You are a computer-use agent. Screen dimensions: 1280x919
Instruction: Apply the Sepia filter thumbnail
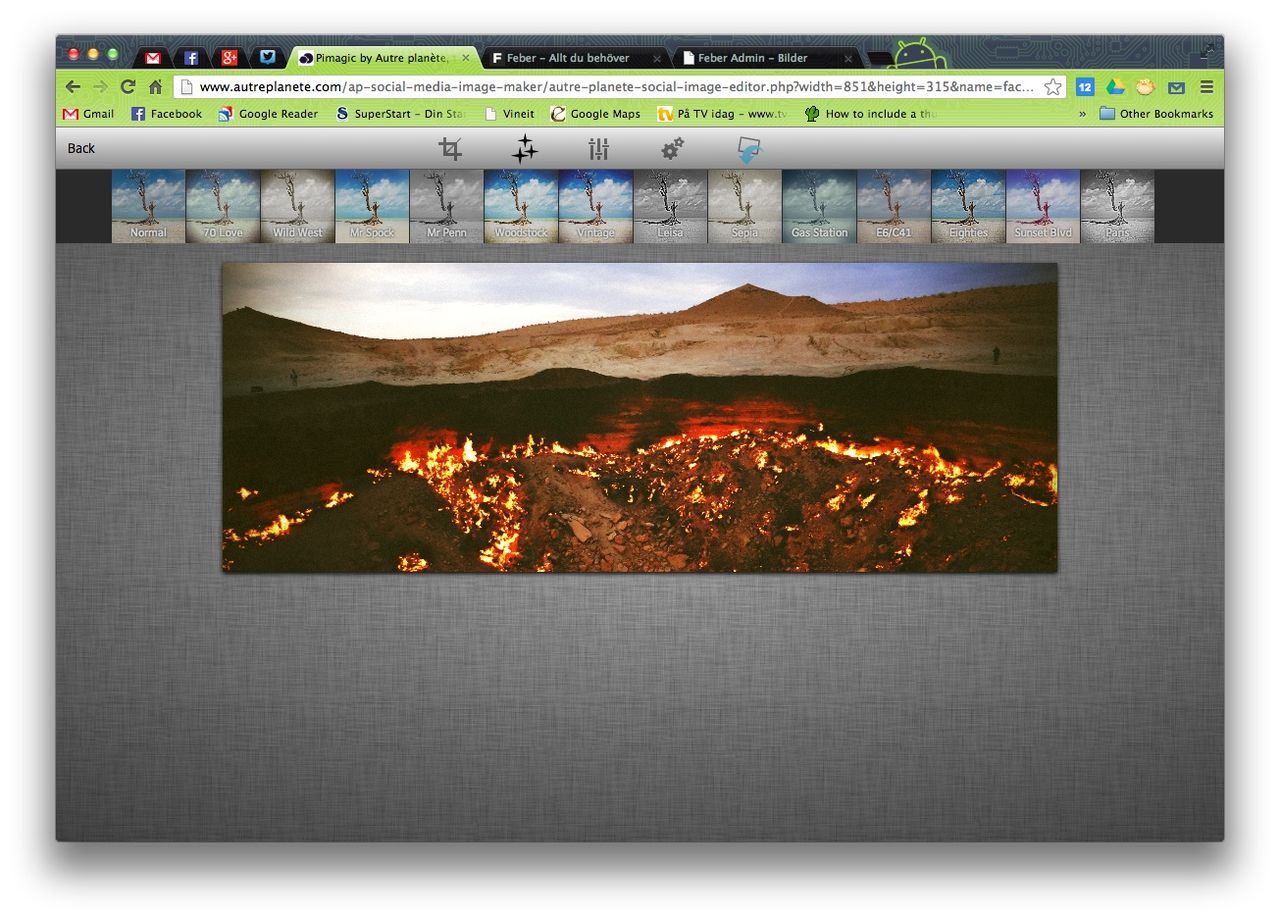click(x=744, y=206)
